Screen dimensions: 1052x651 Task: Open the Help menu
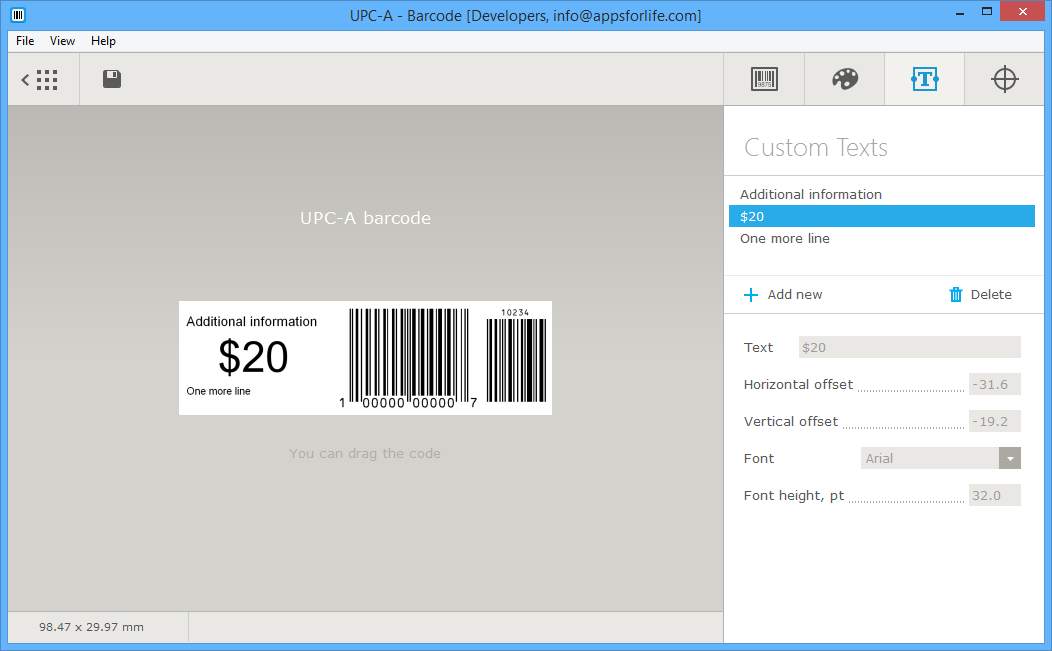coord(103,41)
